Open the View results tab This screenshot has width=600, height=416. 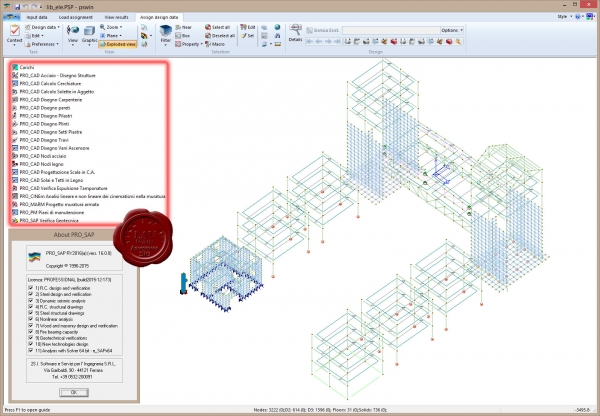[x=116, y=17]
